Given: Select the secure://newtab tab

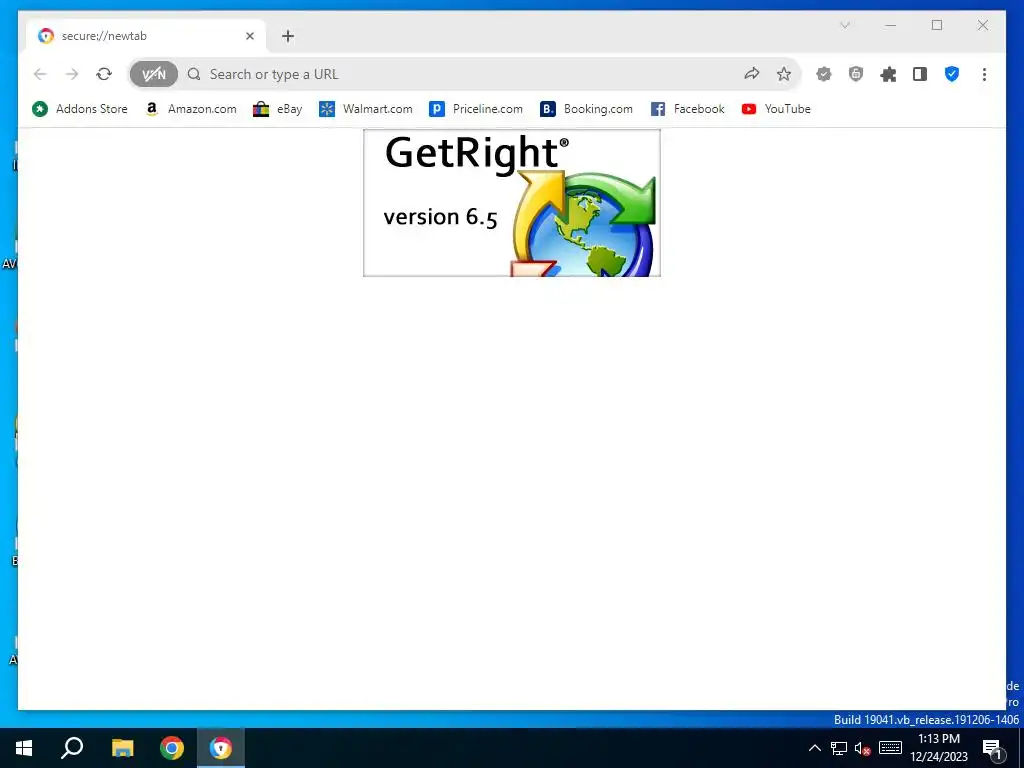Looking at the screenshot, I should coord(146,36).
